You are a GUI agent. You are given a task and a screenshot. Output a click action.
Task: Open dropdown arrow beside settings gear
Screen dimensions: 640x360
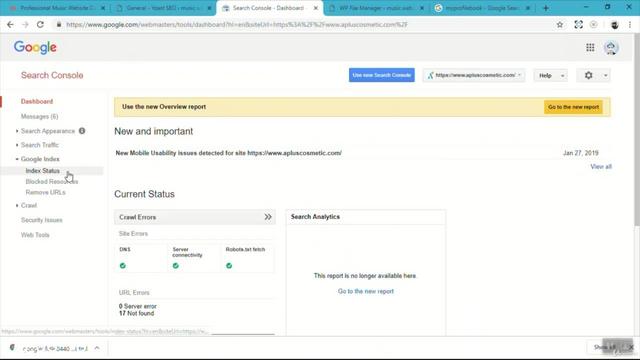tap(605, 76)
